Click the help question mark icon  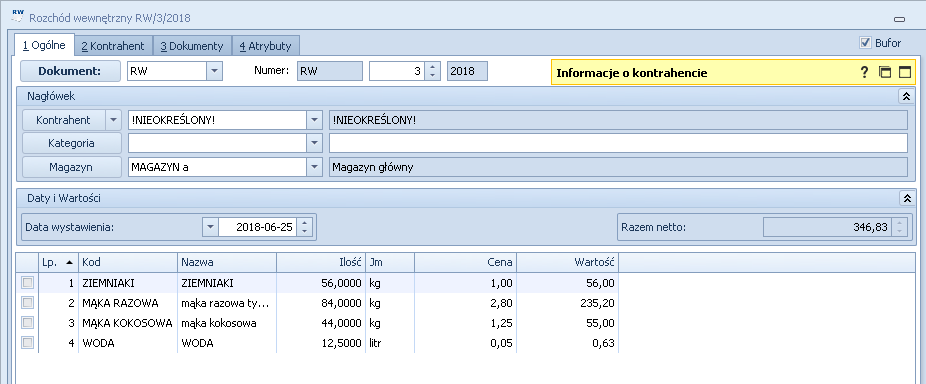pyautogui.click(x=864, y=73)
